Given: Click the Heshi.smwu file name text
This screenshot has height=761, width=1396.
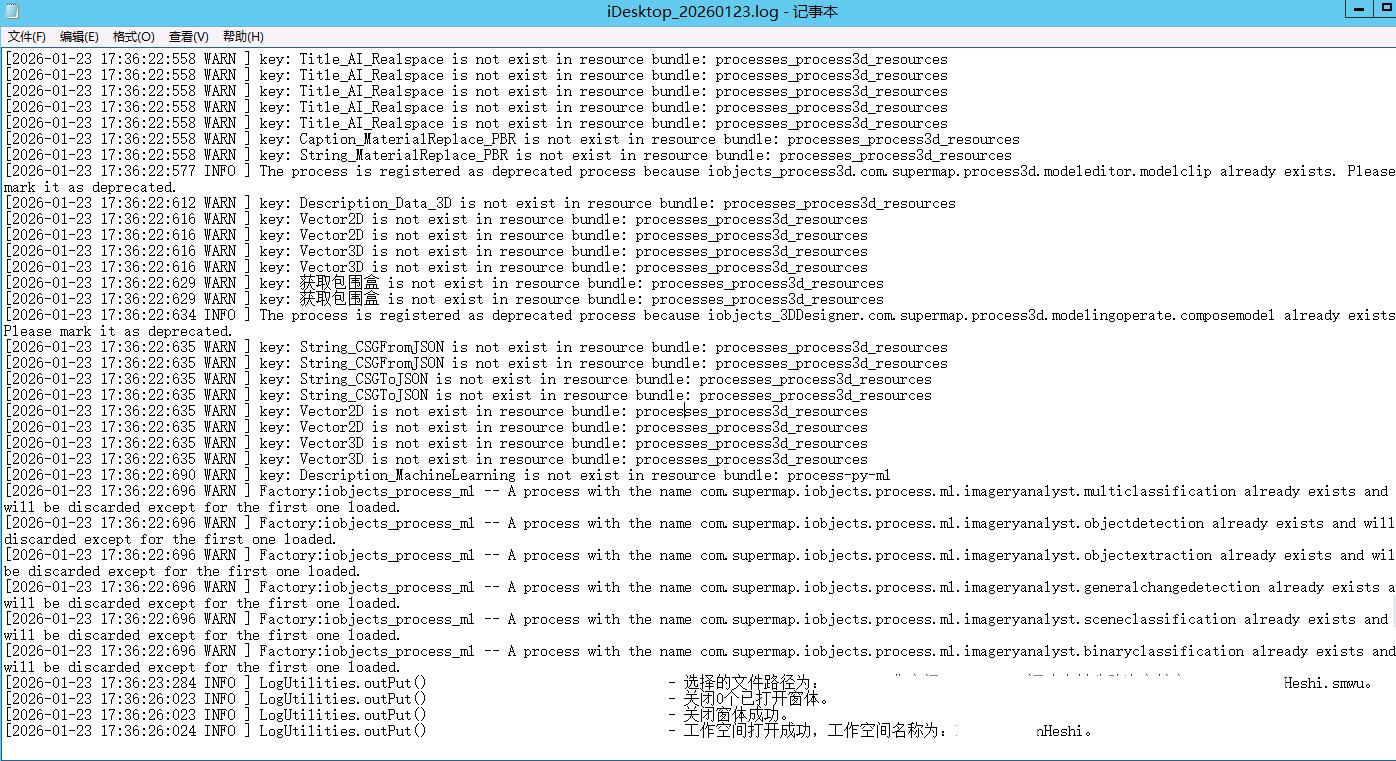Looking at the screenshot, I should 1326,684.
